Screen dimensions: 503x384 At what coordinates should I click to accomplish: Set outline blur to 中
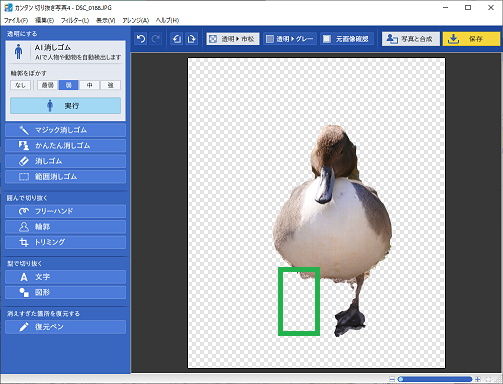click(89, 85)
